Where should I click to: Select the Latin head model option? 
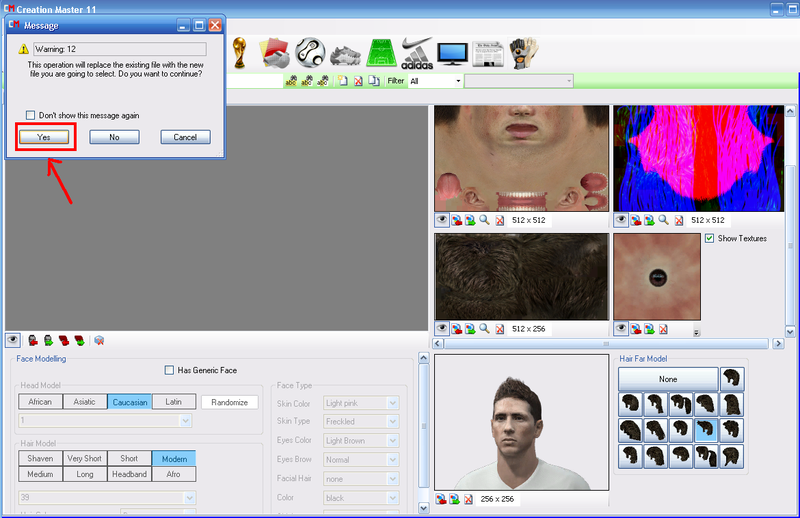173,402
